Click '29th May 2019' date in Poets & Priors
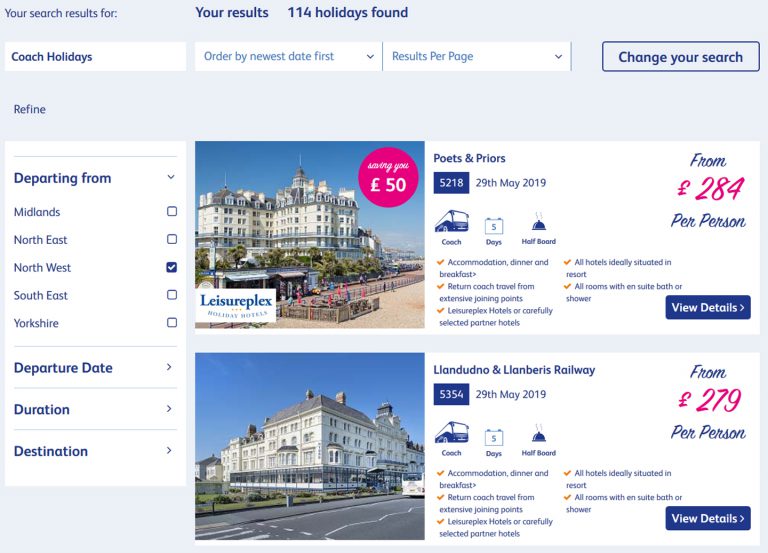 click(x=511, y=183)
